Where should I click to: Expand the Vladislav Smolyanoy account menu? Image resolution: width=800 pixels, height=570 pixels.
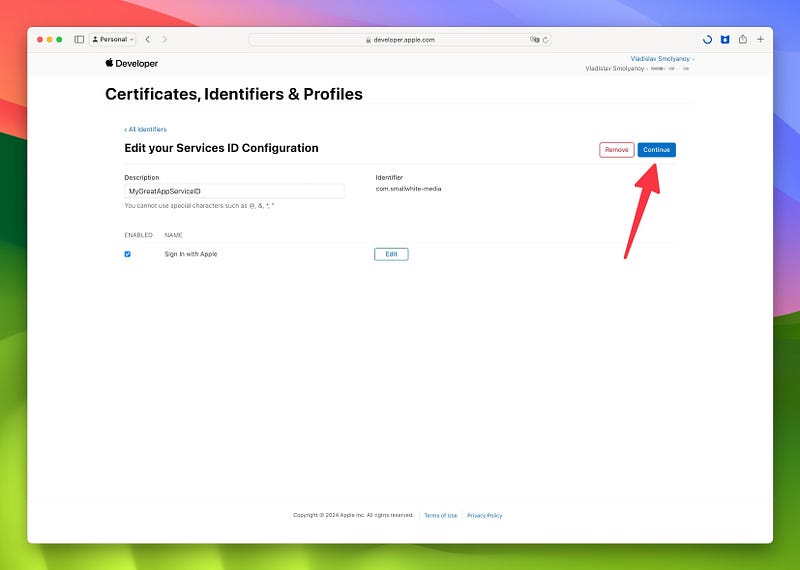click(662, 59)
